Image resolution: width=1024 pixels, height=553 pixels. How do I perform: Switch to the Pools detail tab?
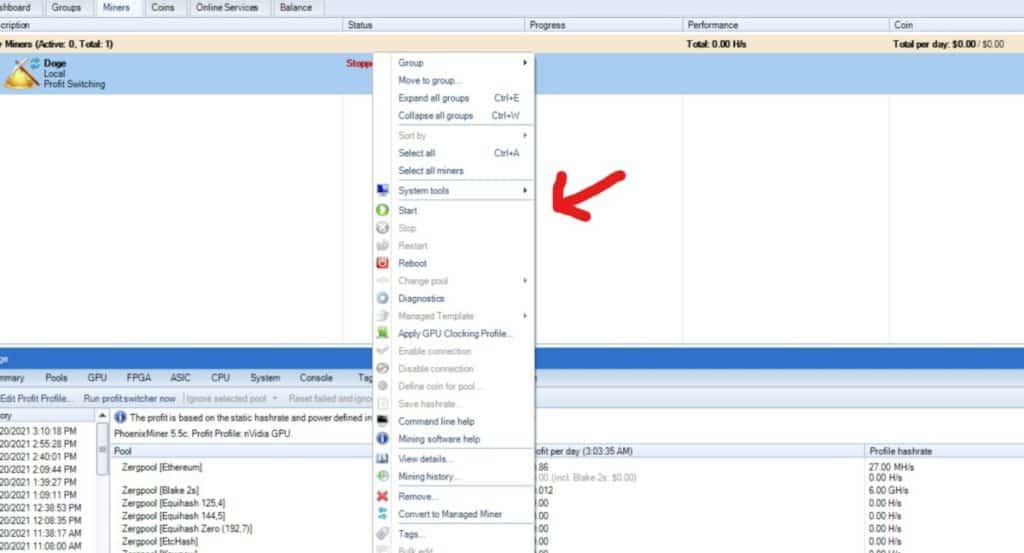click(56, 378)
